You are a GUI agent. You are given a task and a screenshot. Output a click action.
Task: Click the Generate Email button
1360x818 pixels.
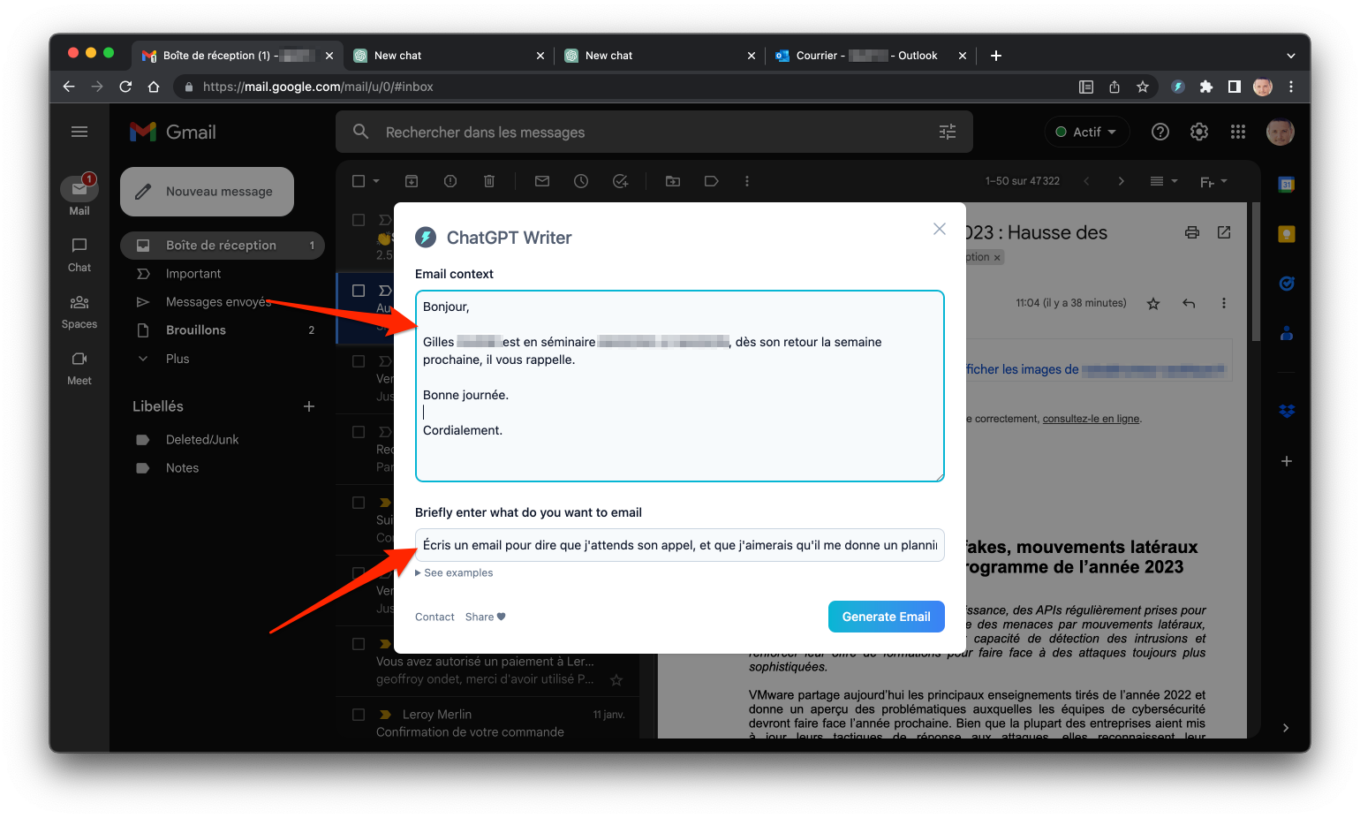point(886,617)
